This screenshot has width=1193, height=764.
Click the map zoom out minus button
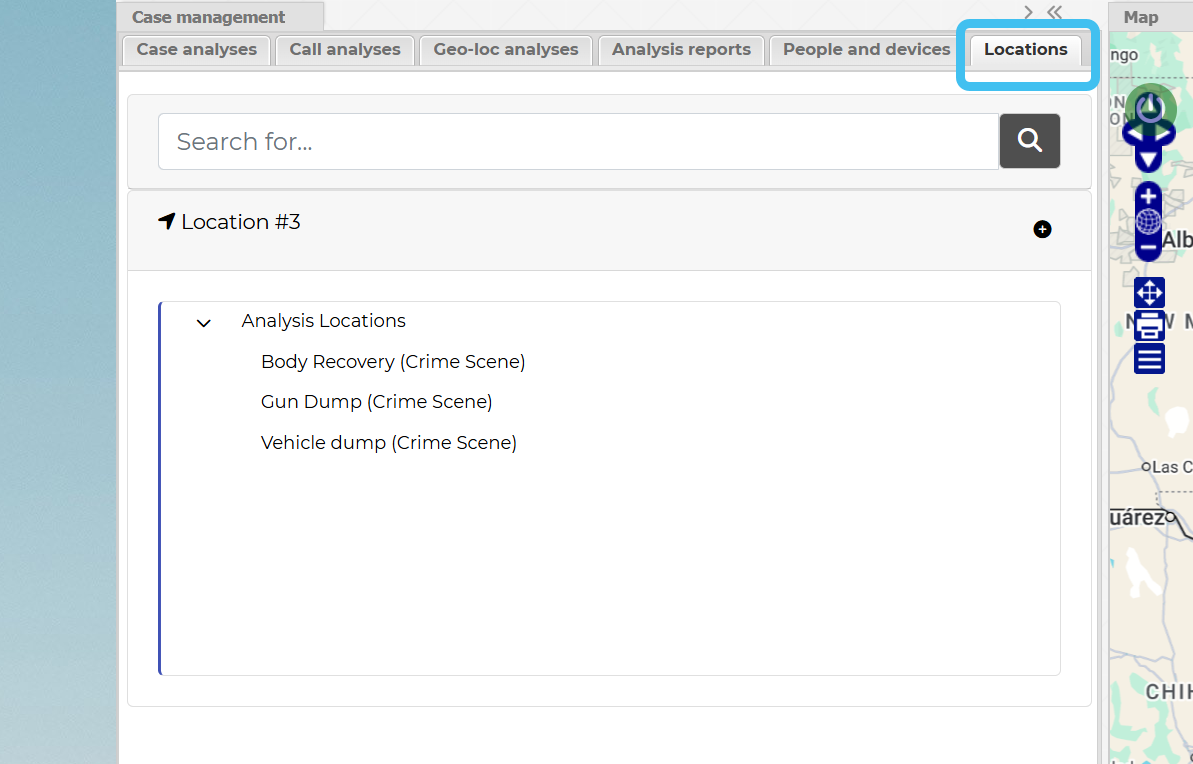1148,247
